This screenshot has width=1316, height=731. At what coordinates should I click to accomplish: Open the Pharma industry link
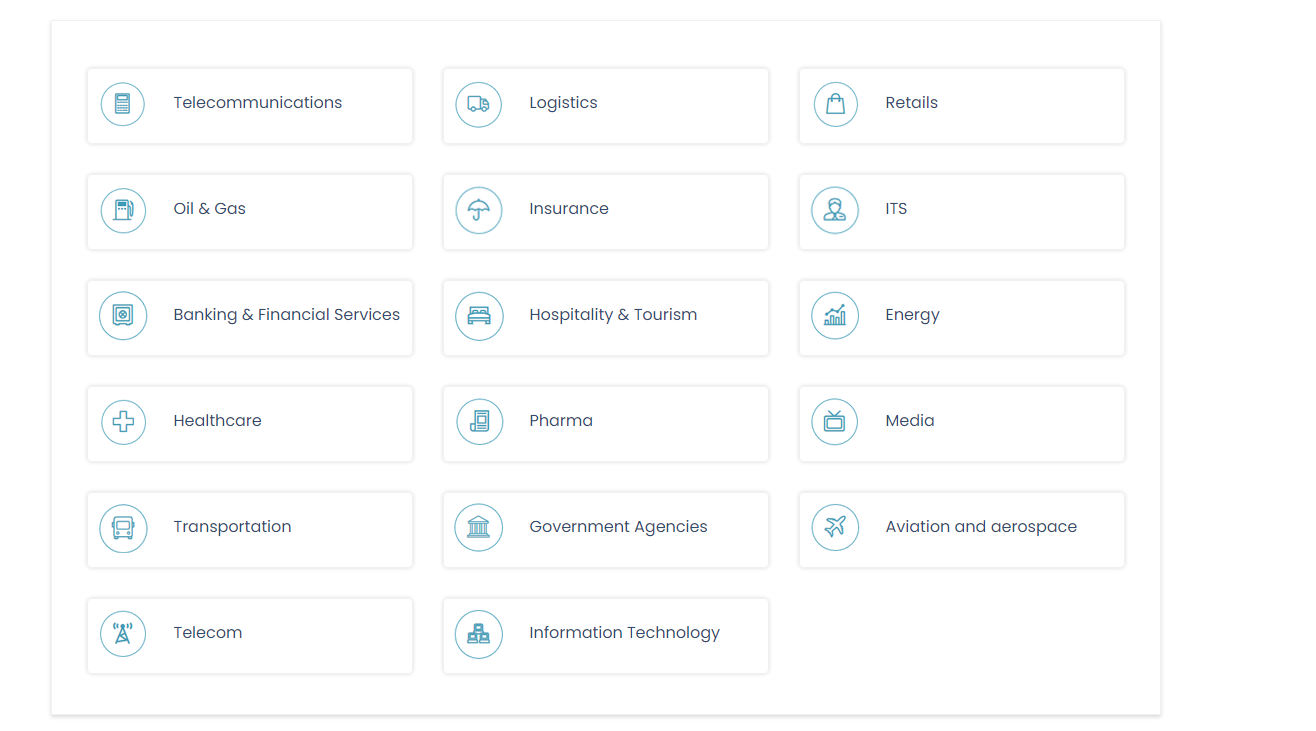(x=561, y=421)
